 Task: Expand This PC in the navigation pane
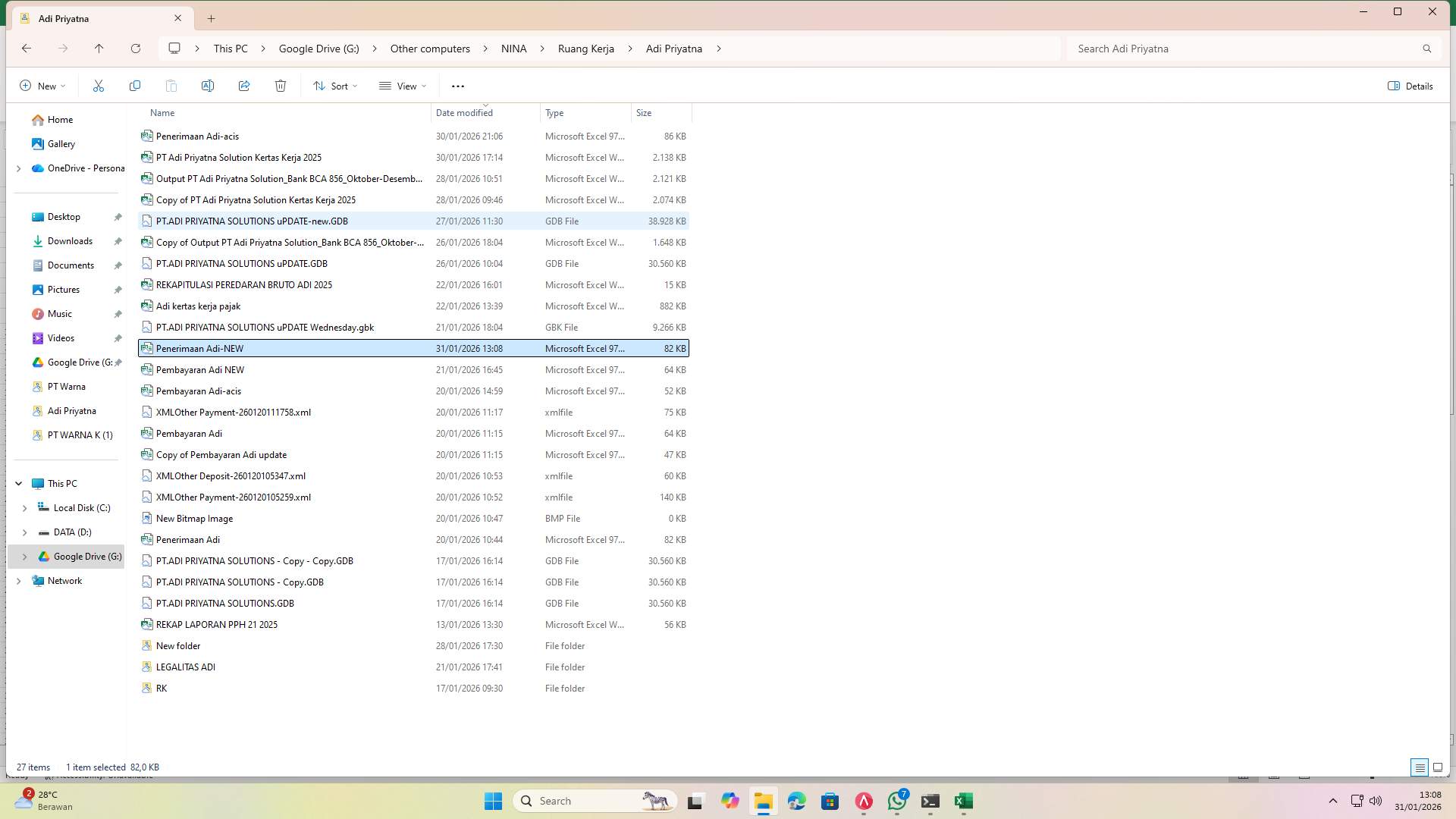18,483
